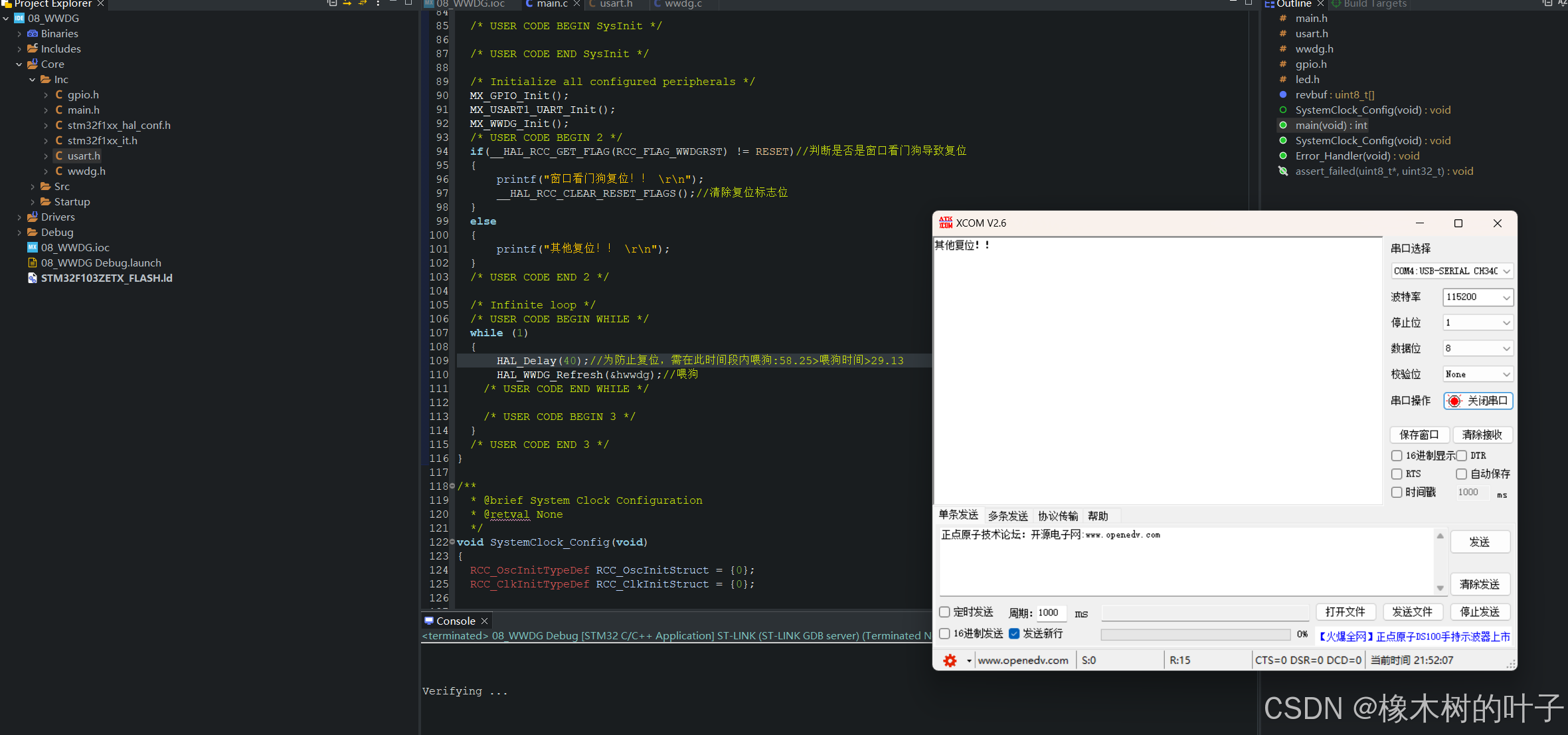Switch to the 多条发送 tab
1568x735 pixels.
tap(1007, 516)
